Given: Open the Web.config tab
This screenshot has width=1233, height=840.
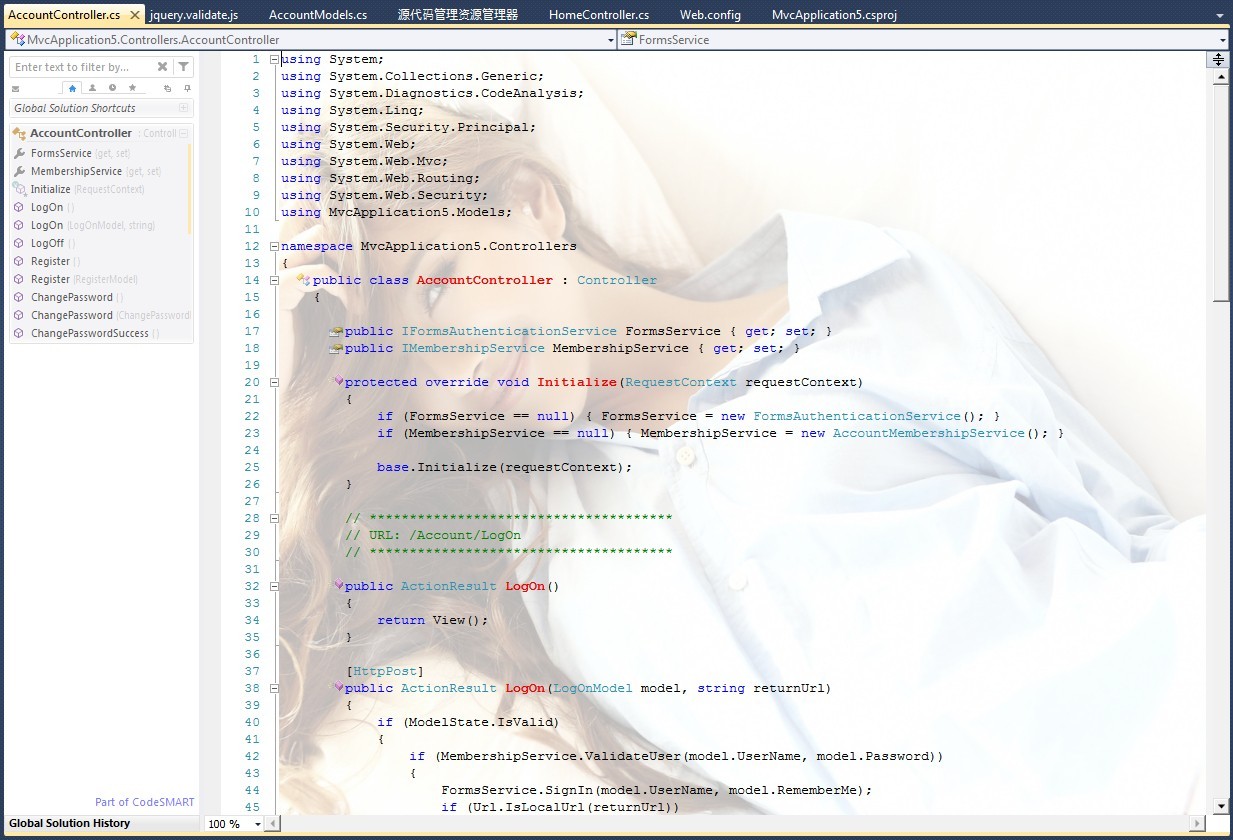Looking at the screenshot, I should pos(710,15).
